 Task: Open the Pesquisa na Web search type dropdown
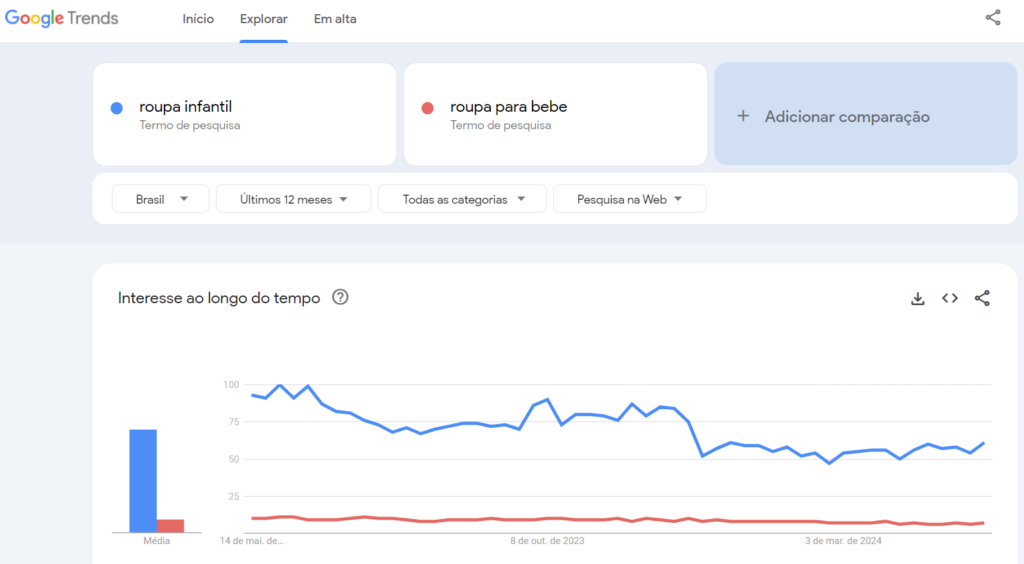point(630,199)
